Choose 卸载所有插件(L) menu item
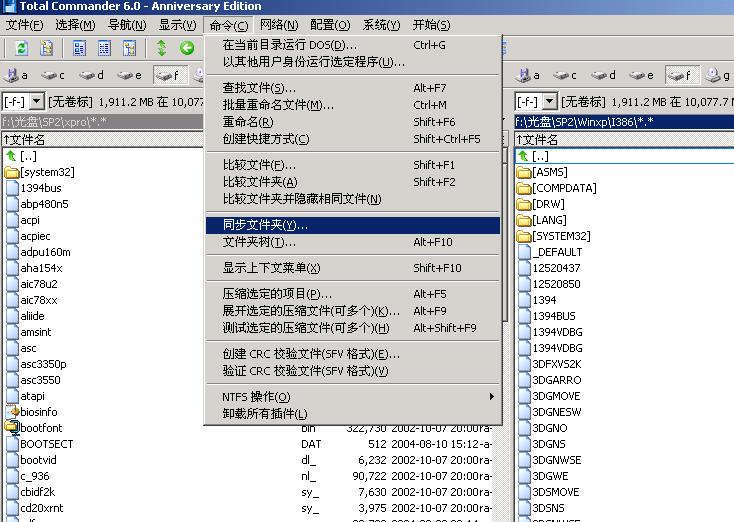 [353, 414]
